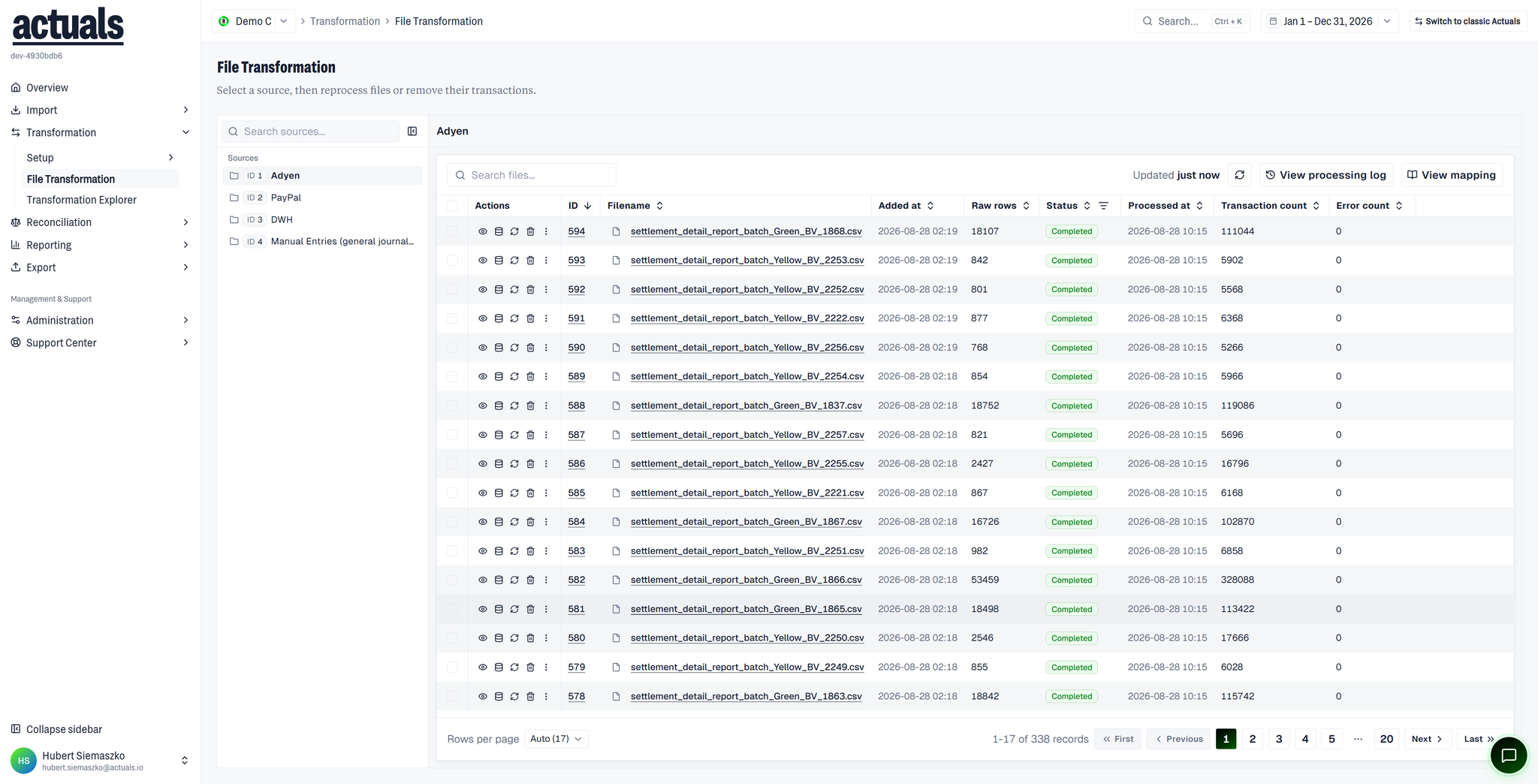Select the checkbox for file 594
This screenshot has height=784, width=1538.
(x=452, y=231)
